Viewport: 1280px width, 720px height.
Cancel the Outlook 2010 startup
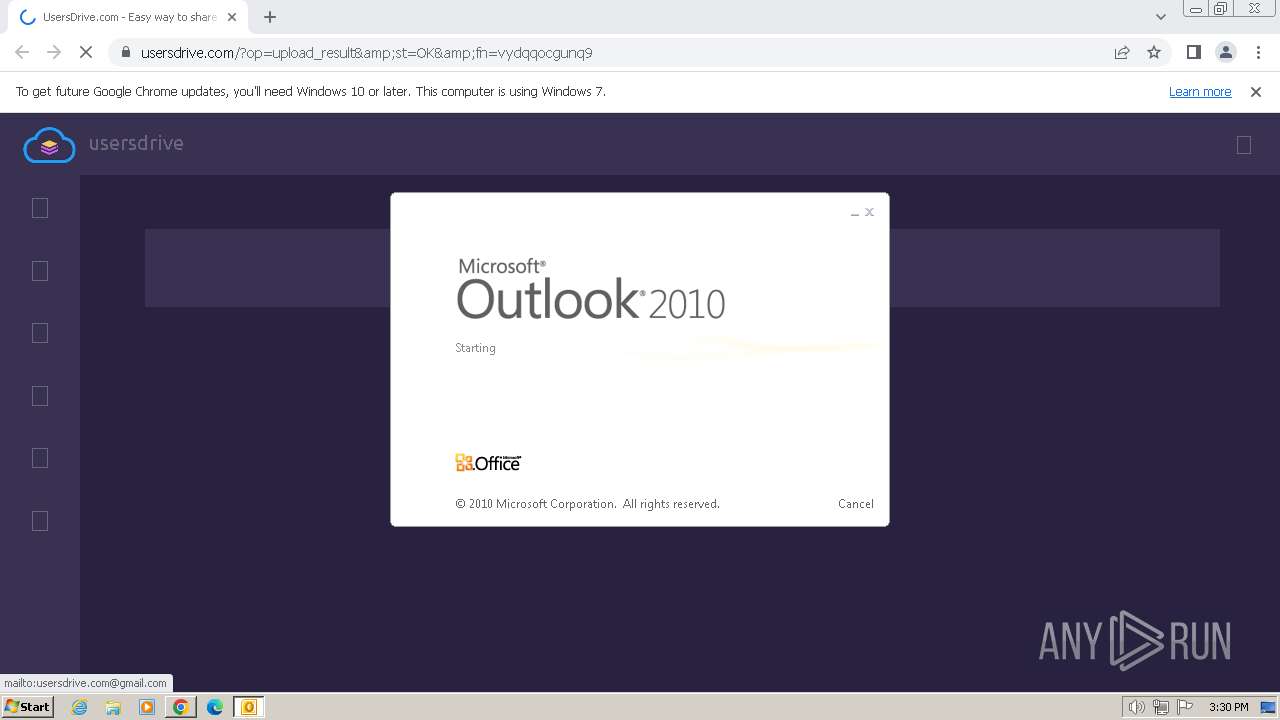(x=855, y=504)
